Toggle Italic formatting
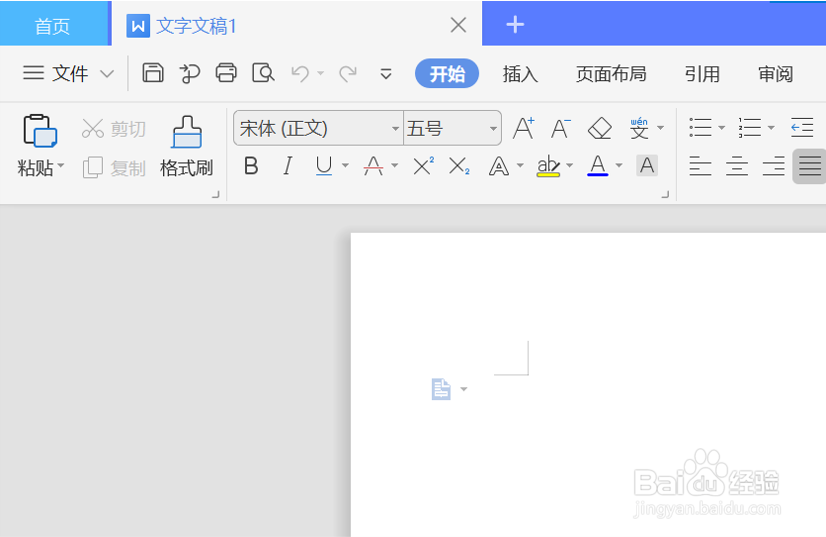The width and height of the screenshot is (826, 537). (287, 166)
